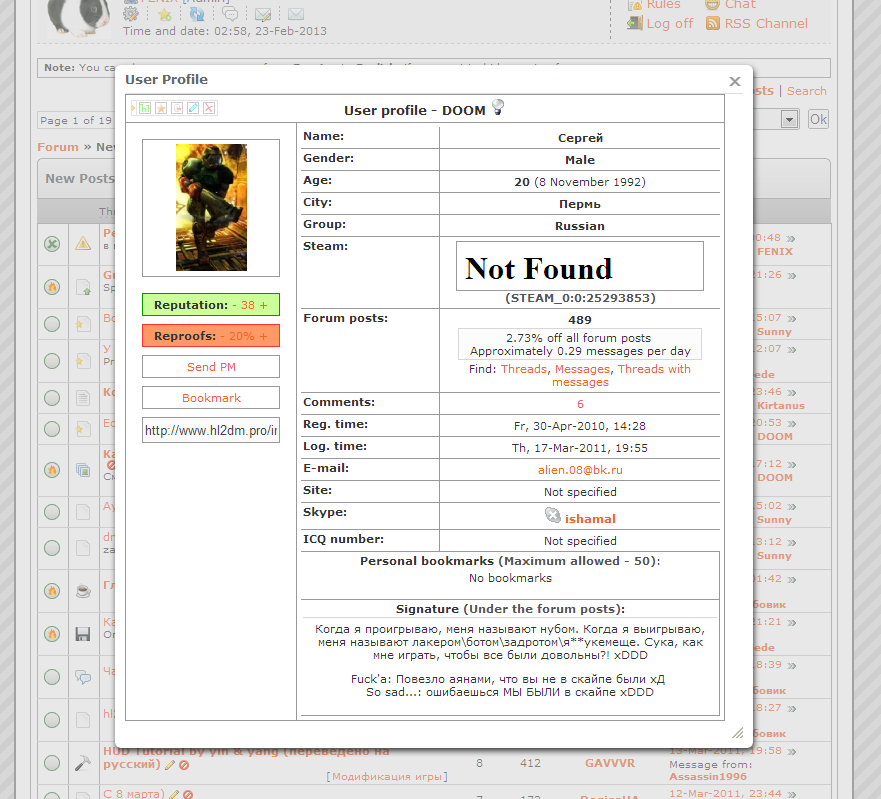881x799 pixels.
Task: Open Kirtanus's profile link
Action: click(780, 406)
